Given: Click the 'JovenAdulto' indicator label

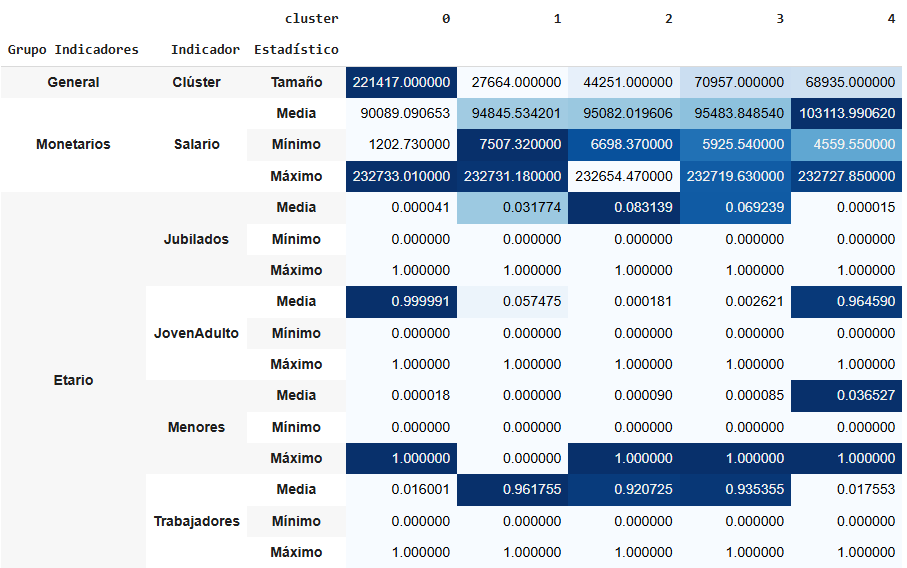Looking at the screenshot, I should tap(196, 333).
